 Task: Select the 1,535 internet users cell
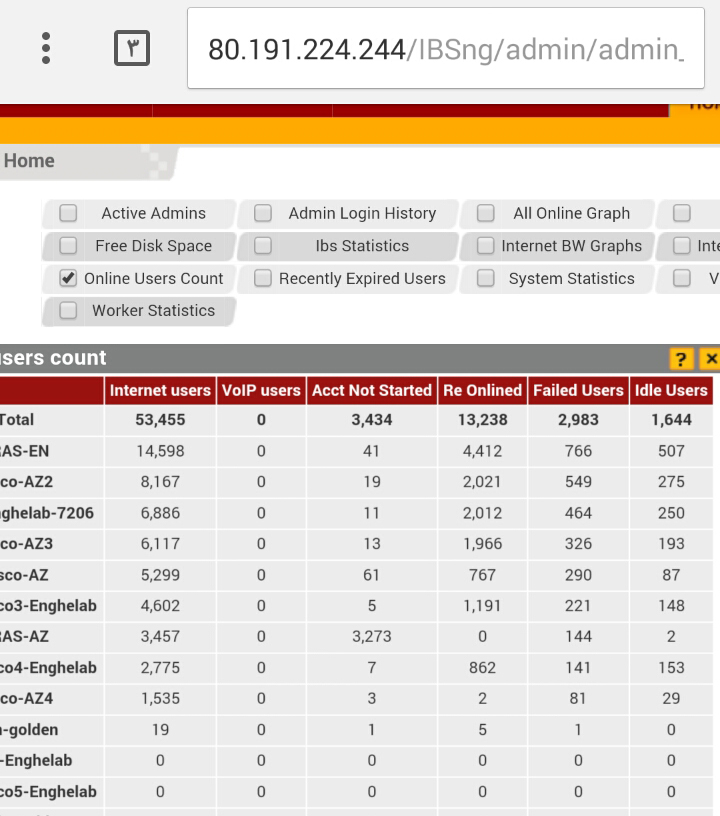tap(160, 698)
